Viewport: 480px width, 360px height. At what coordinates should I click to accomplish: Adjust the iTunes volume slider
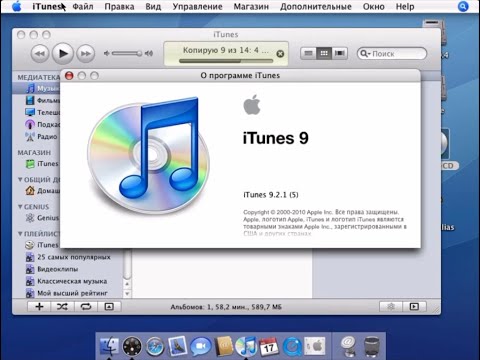coord(127,53)
